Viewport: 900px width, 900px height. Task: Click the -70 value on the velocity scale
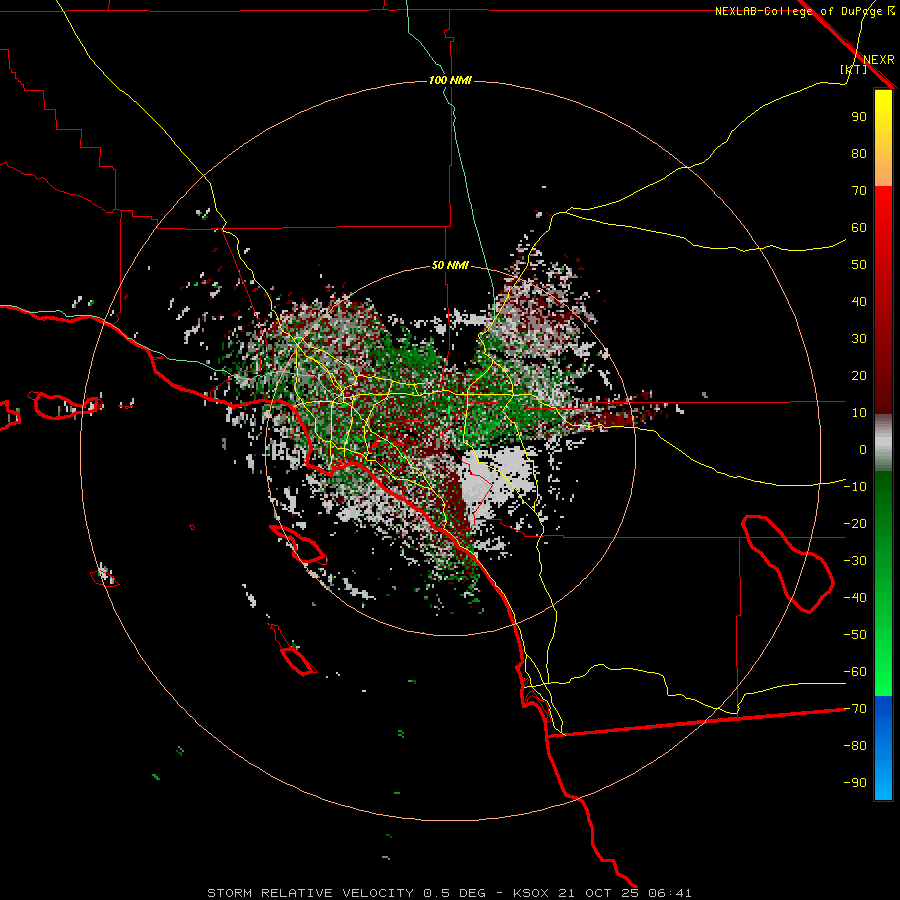pos(855,709)
